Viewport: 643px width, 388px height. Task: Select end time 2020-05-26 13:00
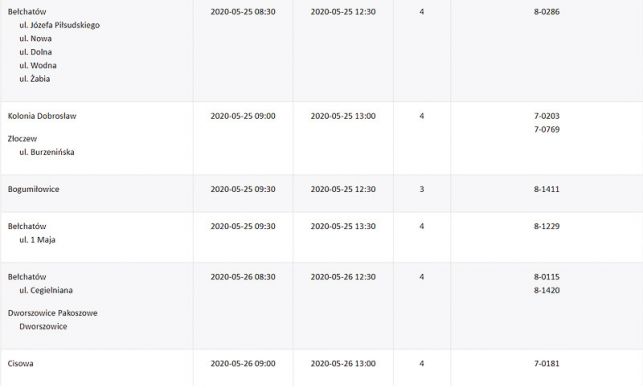point(343,363)
